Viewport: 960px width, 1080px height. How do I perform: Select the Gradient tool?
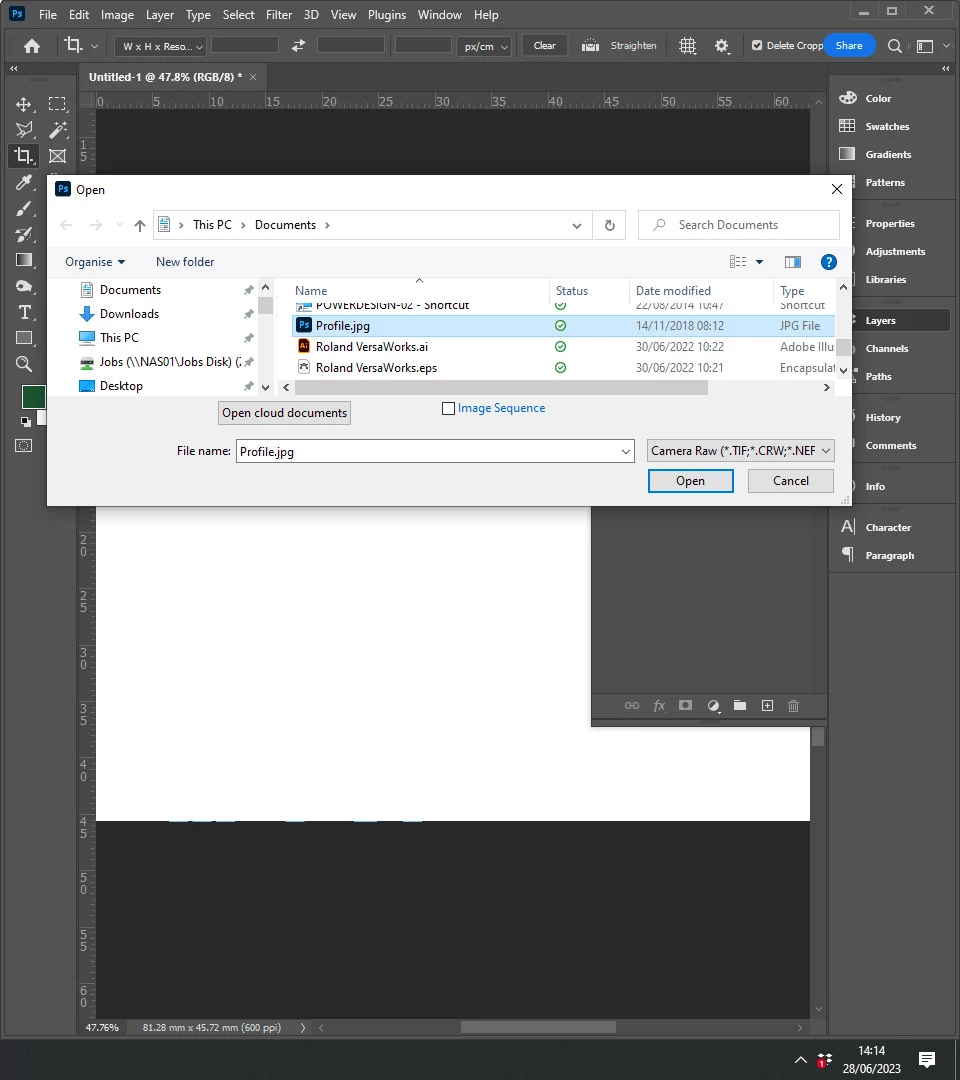[x=23, y=260]
